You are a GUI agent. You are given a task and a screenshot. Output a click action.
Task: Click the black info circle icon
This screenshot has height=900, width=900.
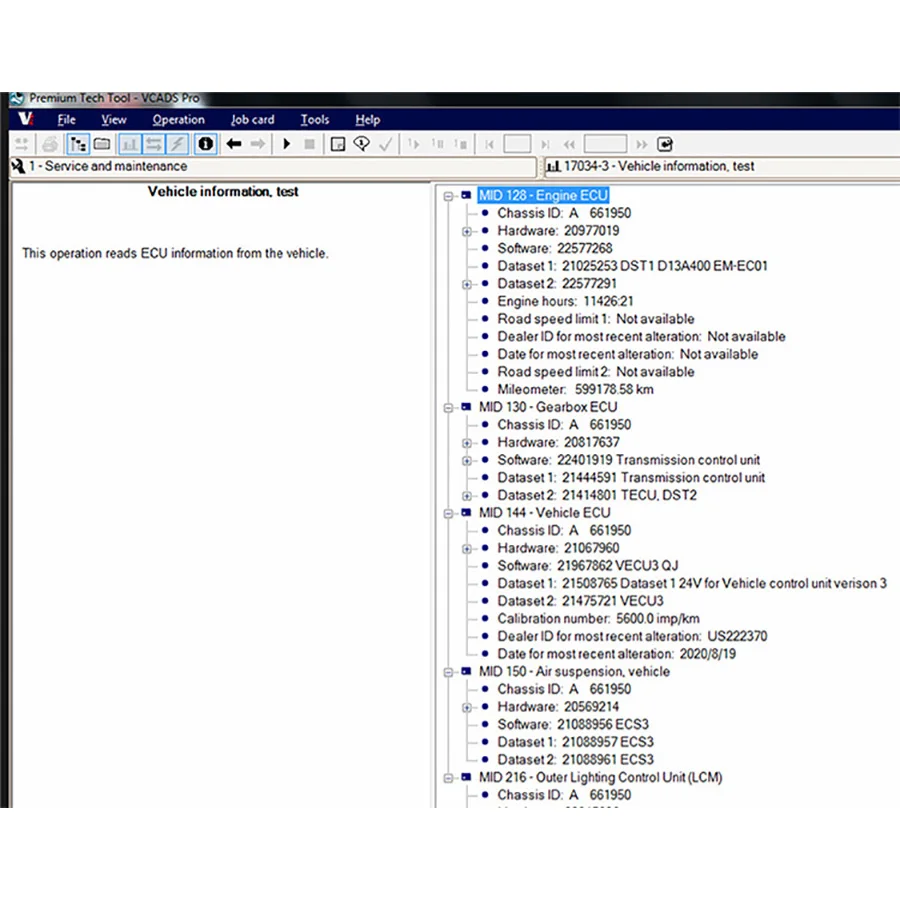pos(205,143)
